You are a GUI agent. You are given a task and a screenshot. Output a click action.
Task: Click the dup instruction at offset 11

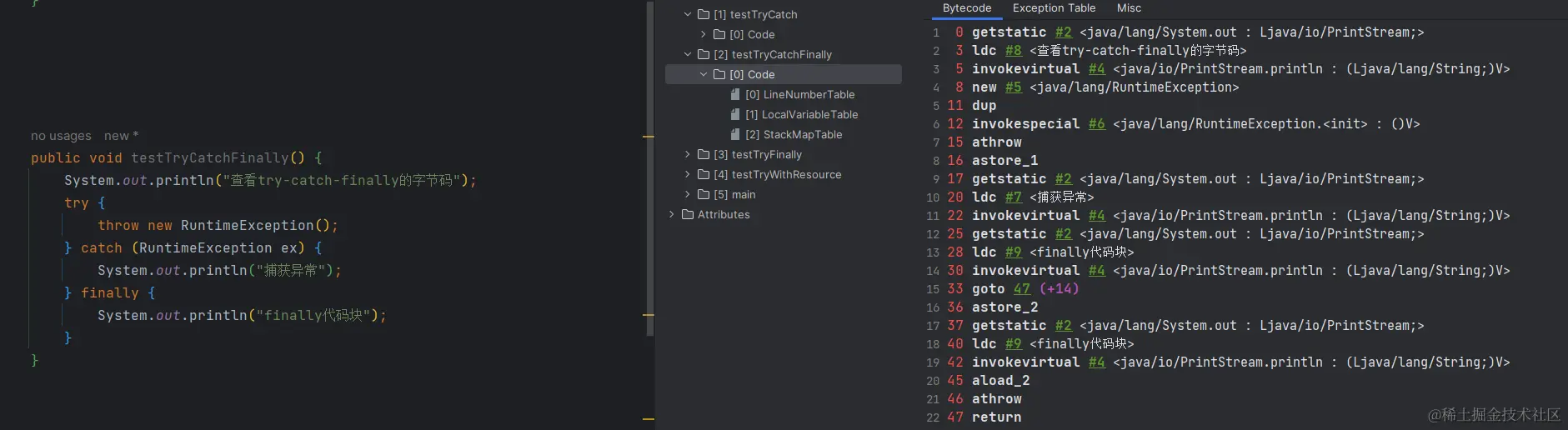pos(984,105)
